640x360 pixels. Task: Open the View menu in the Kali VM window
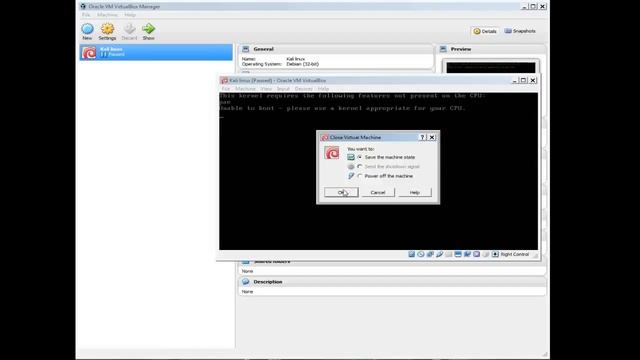(x=266, y=89)
